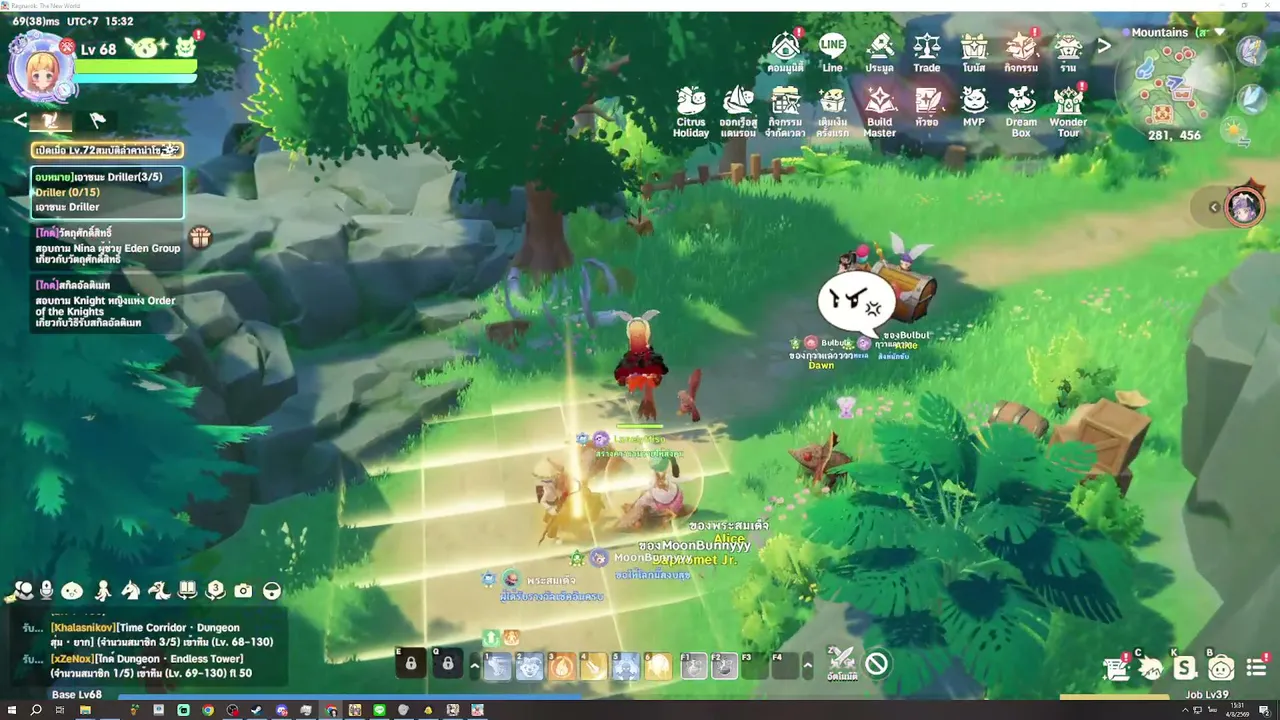Open the Mountains map dropdown arrow
Viewport: 1280px width, 720px height.
pos(1219,32)
